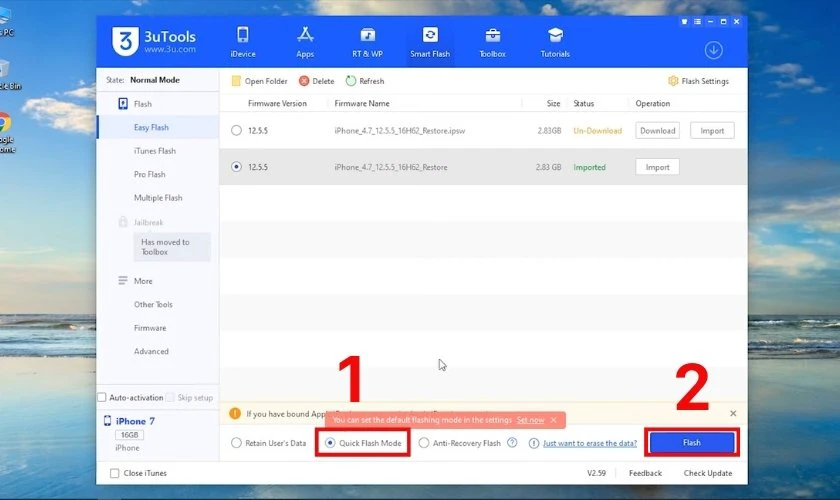Screen dimensions: 840x500
Task: Click the Download button for un-downloaded firmware
Action: click(657, 130)
